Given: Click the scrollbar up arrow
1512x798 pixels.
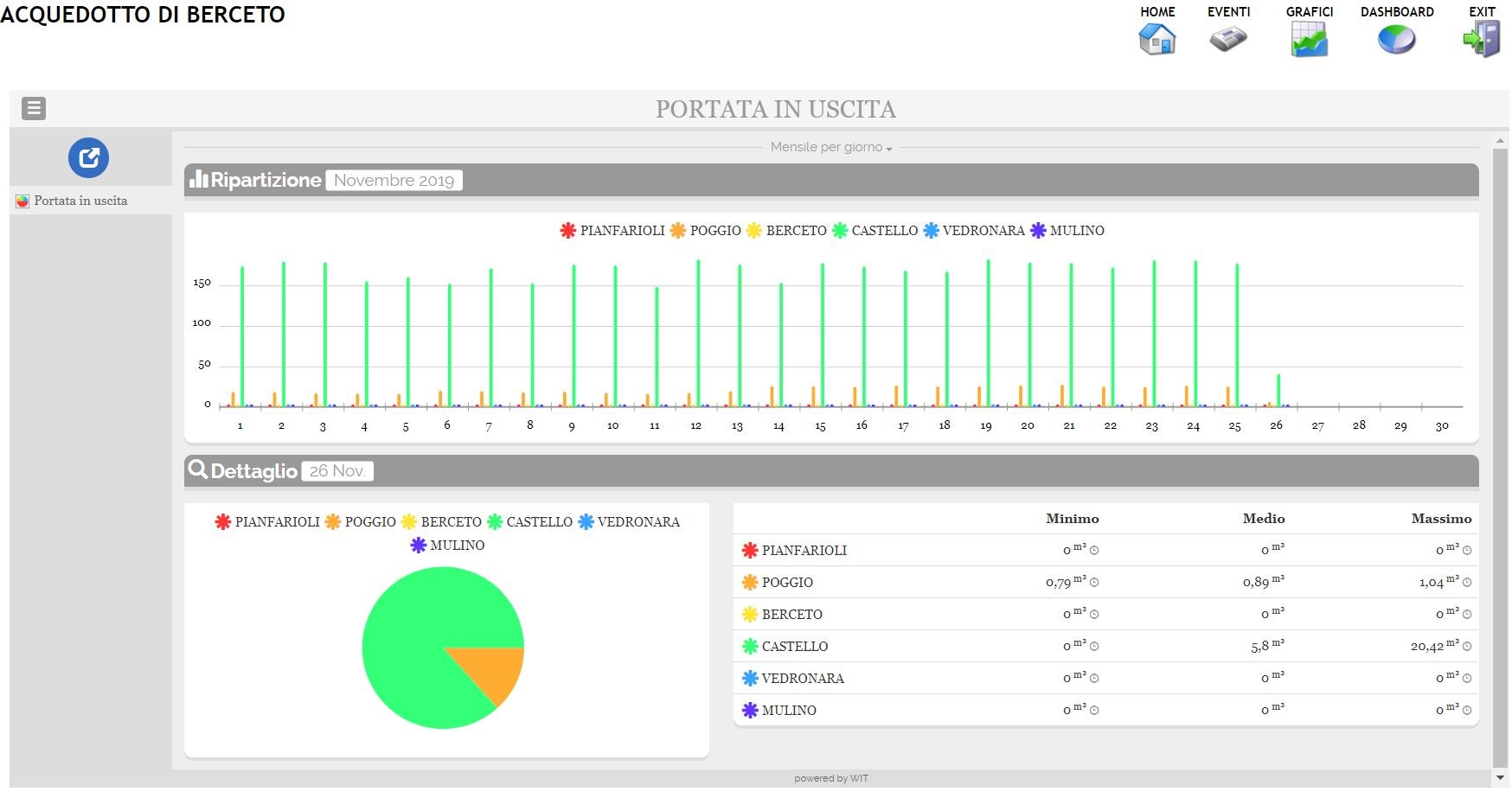Looking at the screenshot, I should point(1501,140).
